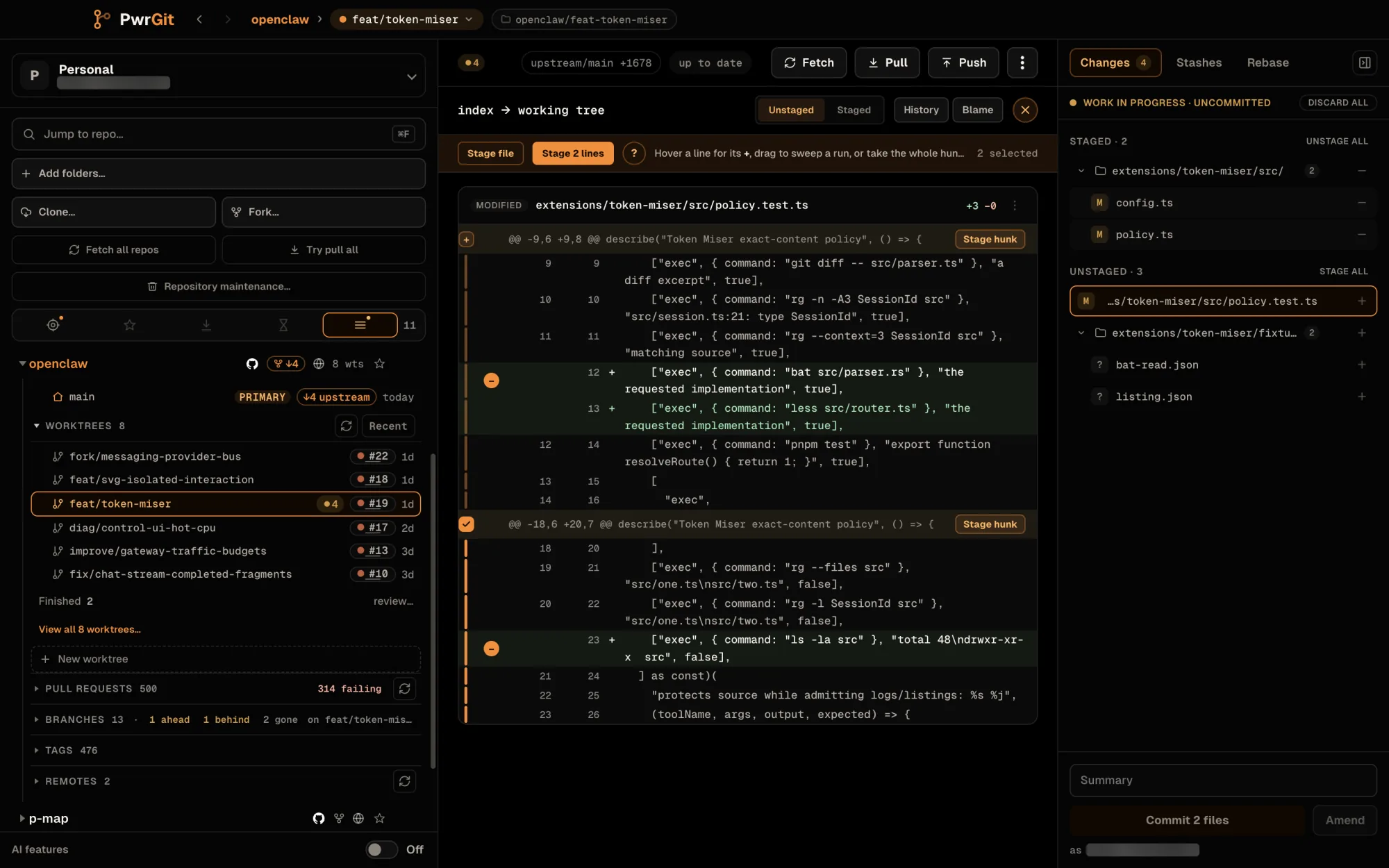Close the diff view with X button
The image size is (1389, 868).
[1024, 110]
